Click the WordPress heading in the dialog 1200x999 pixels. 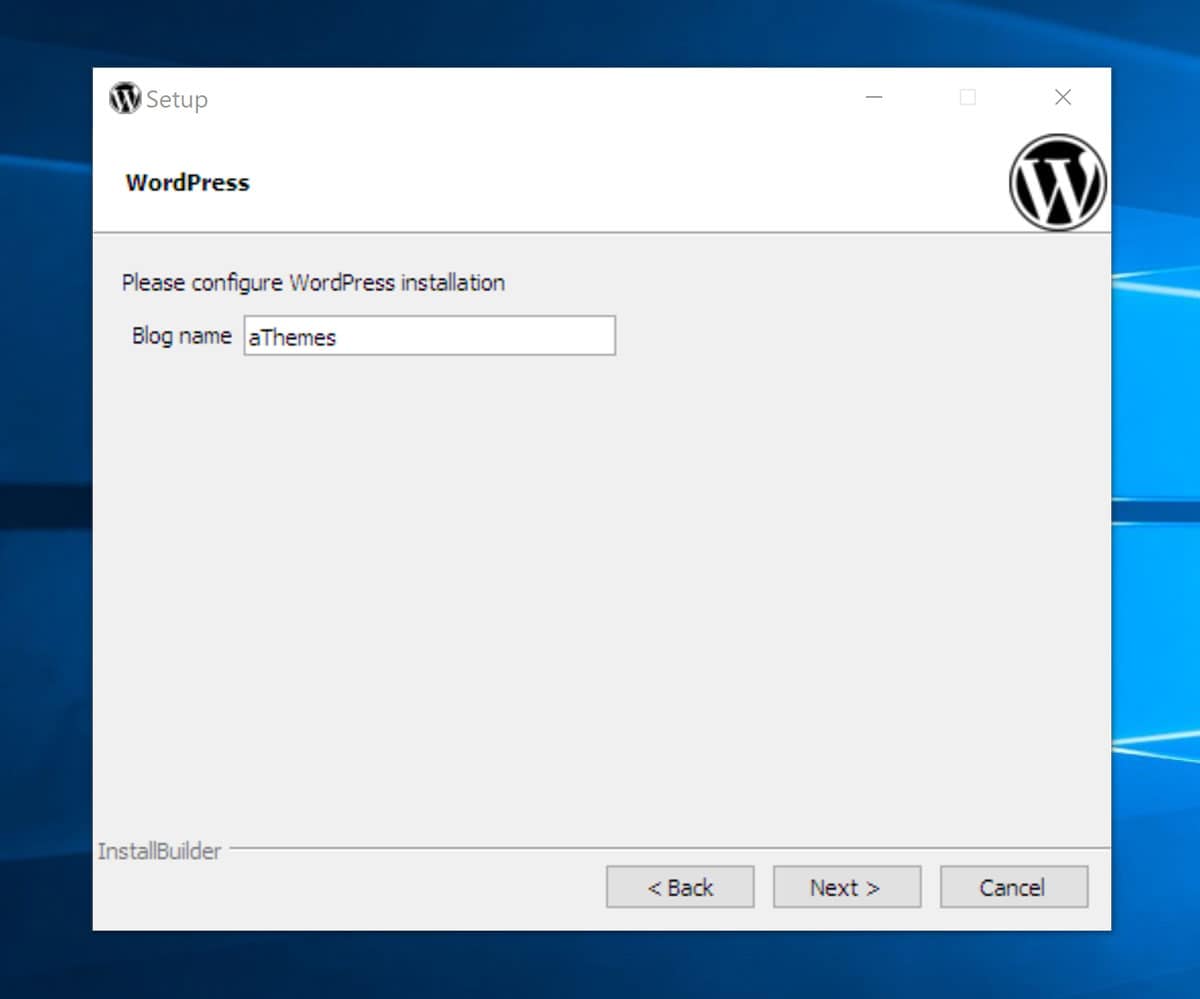pyautogui.click(x=187, y=183)
